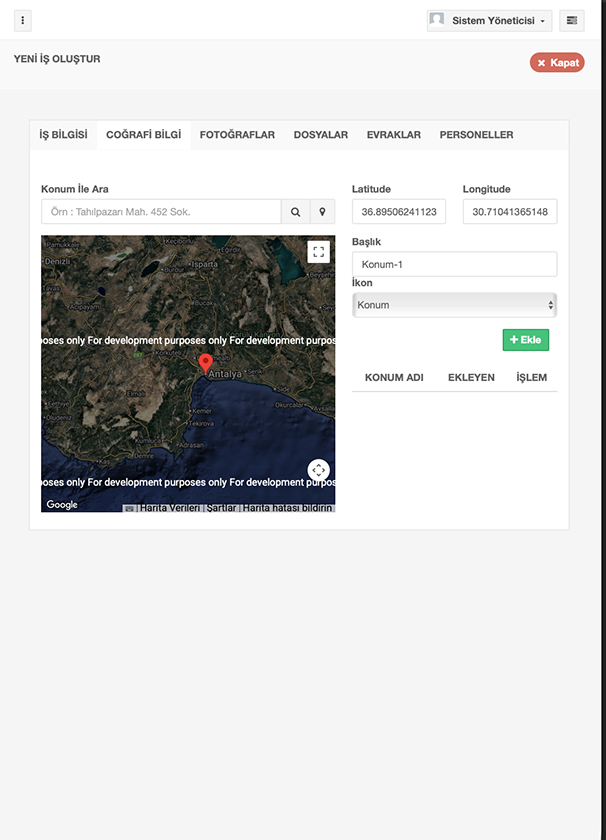
Task: Toggle fullscreen view on the map
Action: 318,252
